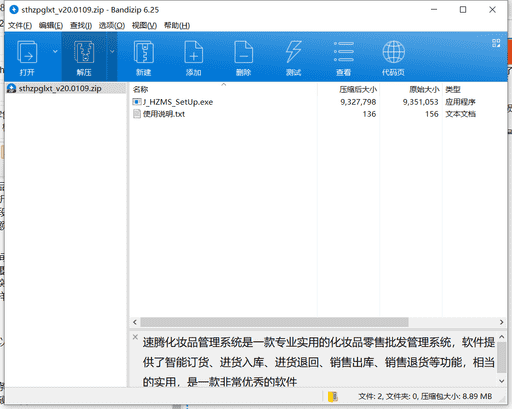Expand the dropdown arrow next to 解压

click(112, 51)
